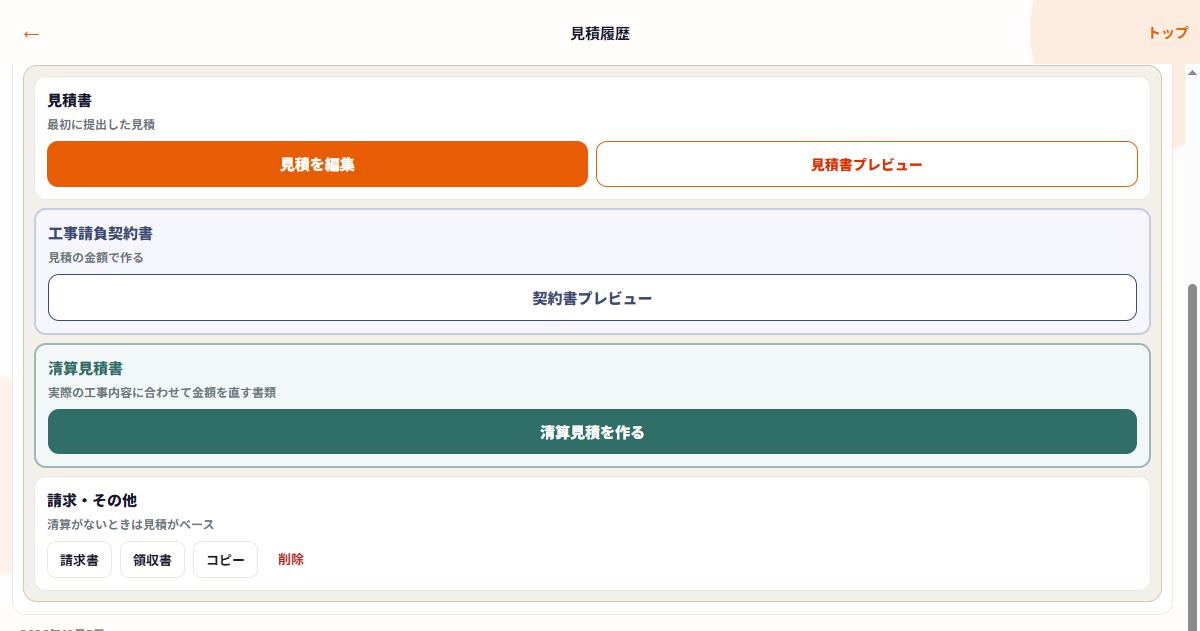Image resolution: width=1200 pixels, height=631 pixels.
Task: Click the green 清算見積書 heading
Action: 86,368
